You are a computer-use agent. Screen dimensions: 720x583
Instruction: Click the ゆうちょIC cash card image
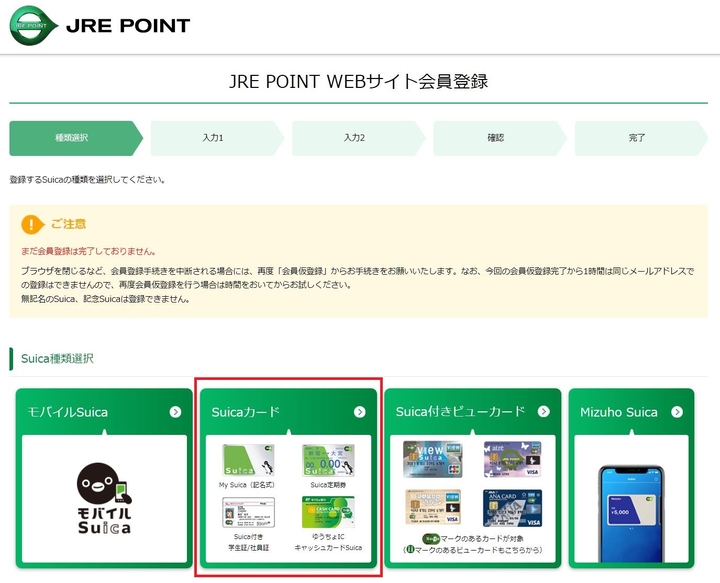click(x=328, y=512)
